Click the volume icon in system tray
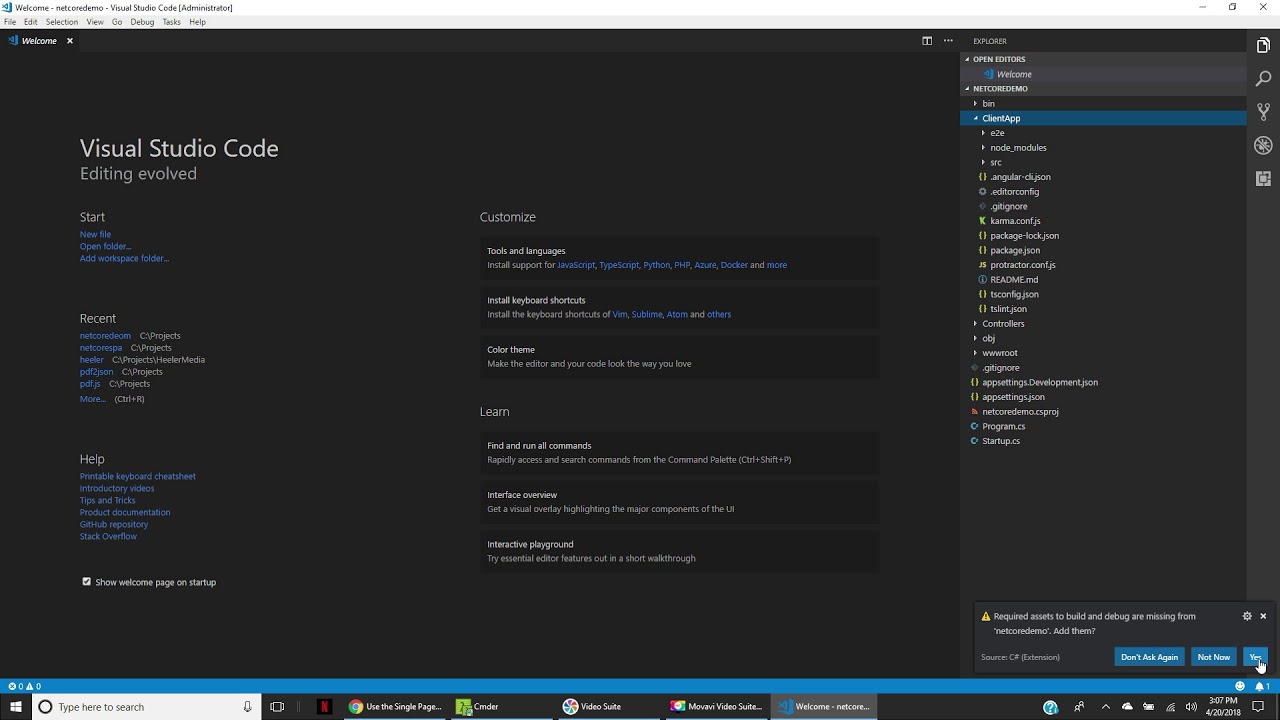The width and height of the screenshot is (1280, 720). (1191, 707)
